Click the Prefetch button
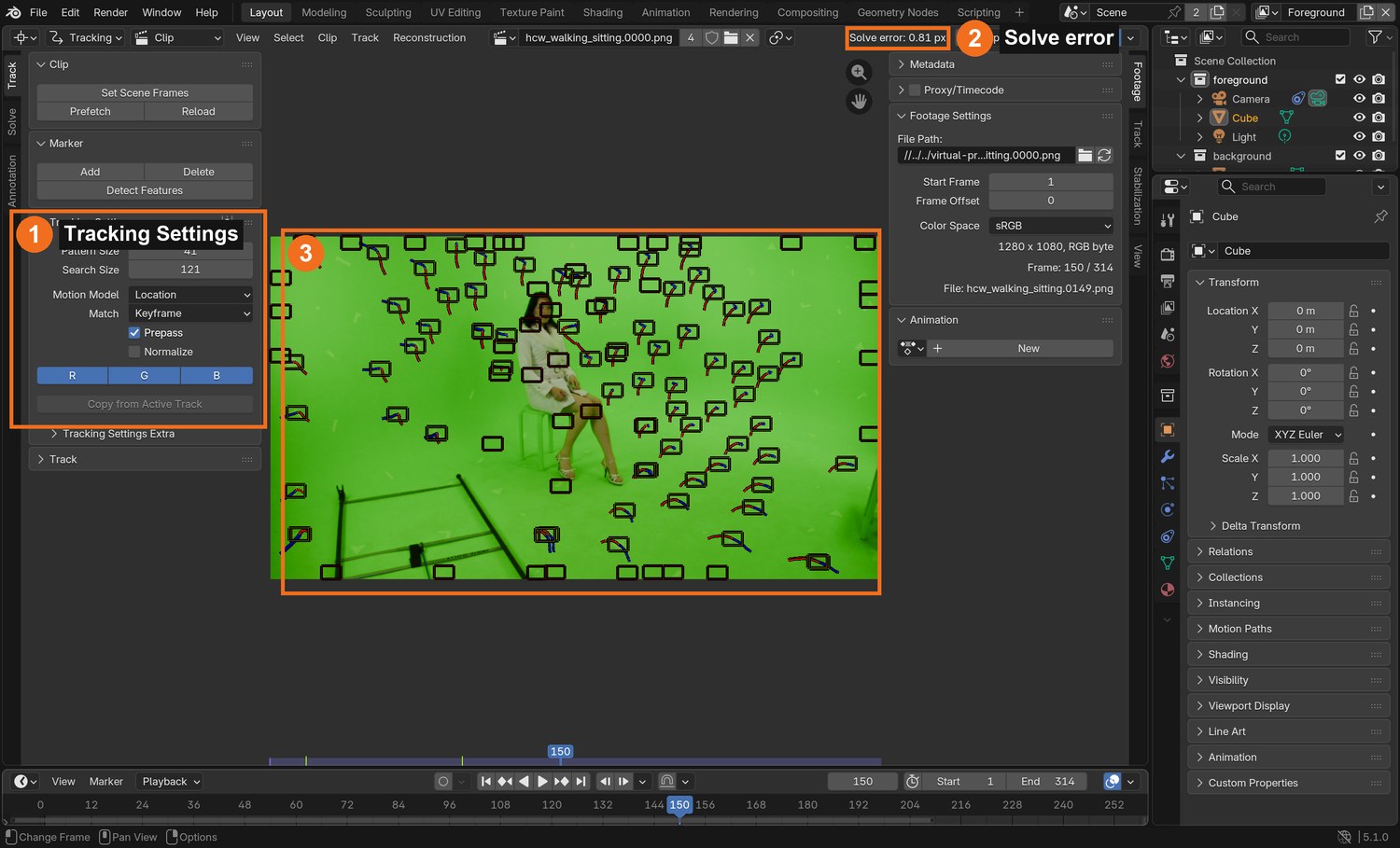Screen dimensions: 1400x848 [91, 111]
